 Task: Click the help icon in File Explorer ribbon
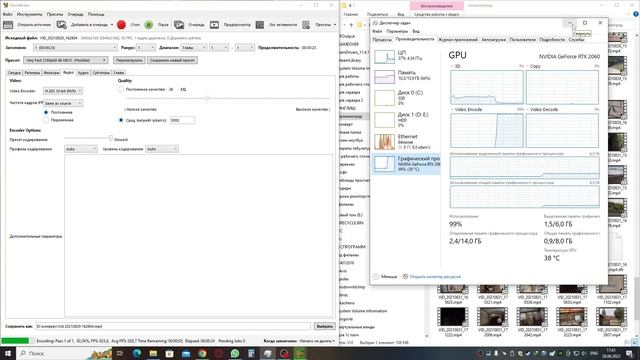636,14
